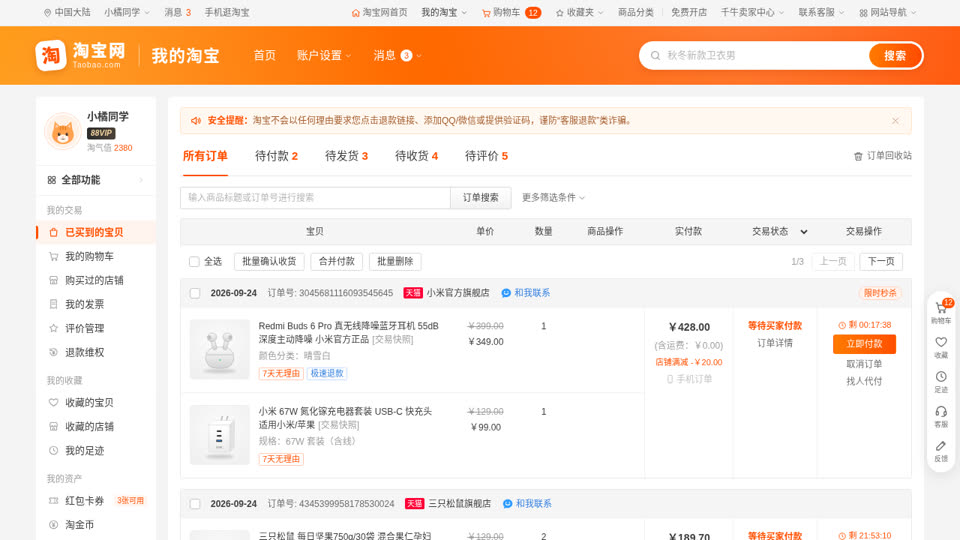This screenshot has height=540, width=960.
Task: Click the 全部功能 grid icon
Action: coord(51,180)
